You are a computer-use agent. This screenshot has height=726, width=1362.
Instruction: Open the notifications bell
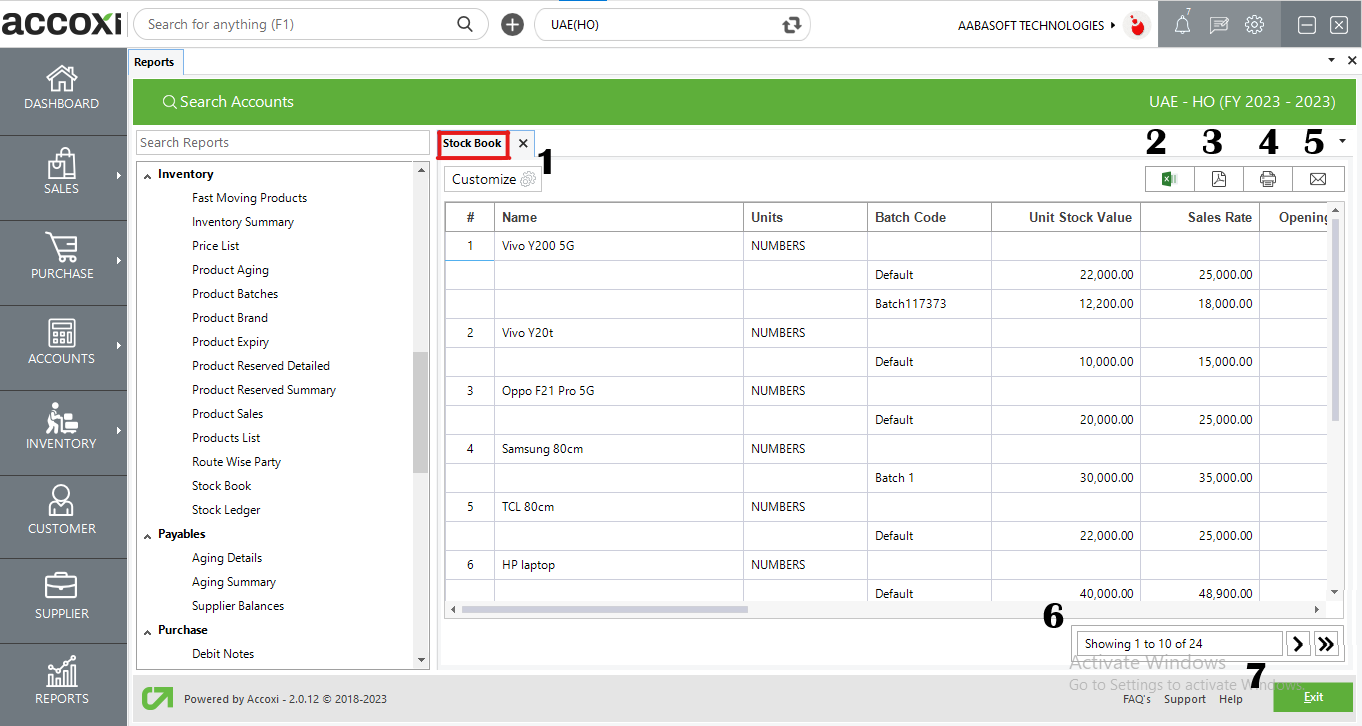pyautogui.click(x=1182, y=25)
